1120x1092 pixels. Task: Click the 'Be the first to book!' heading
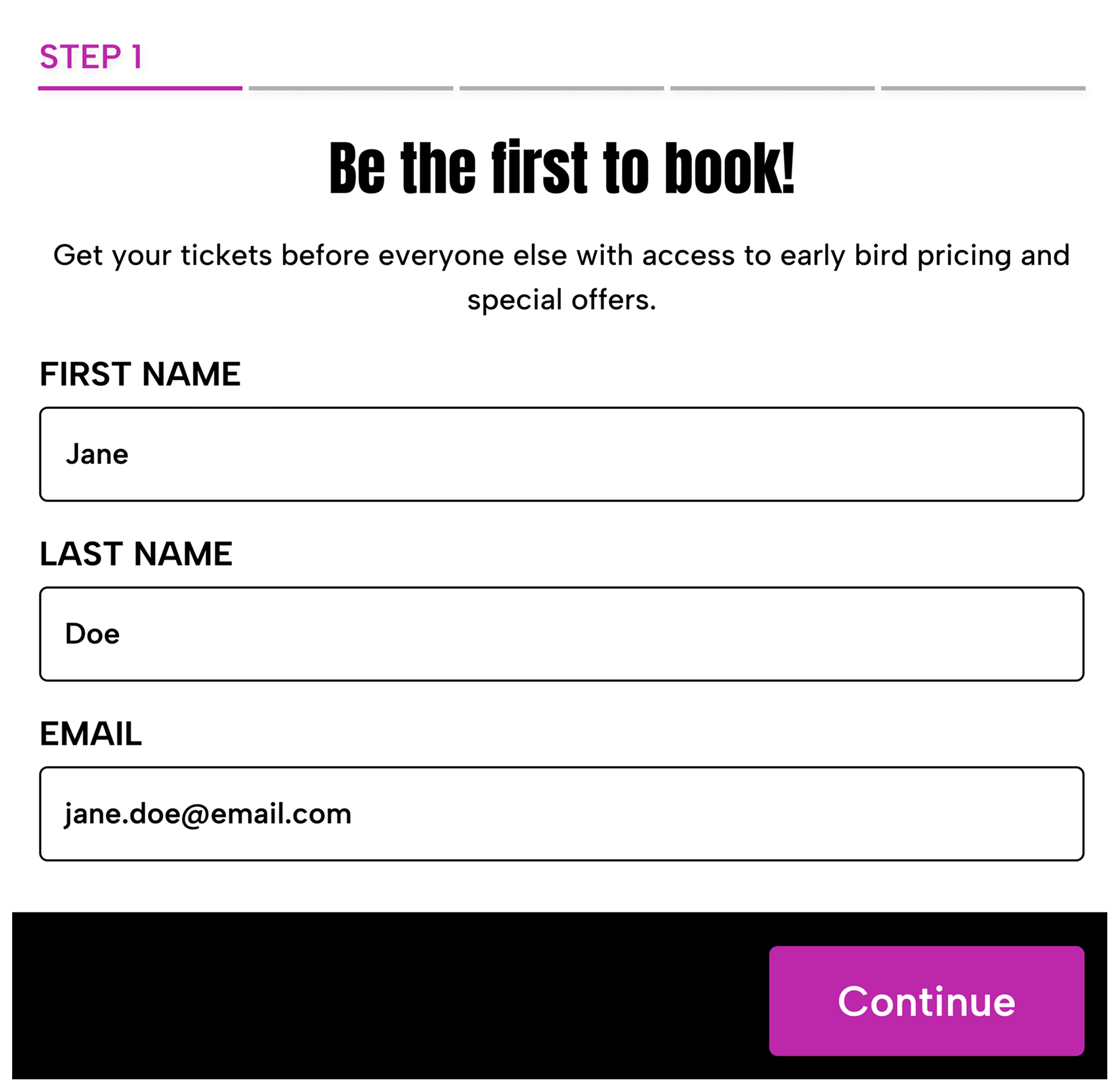561,168
